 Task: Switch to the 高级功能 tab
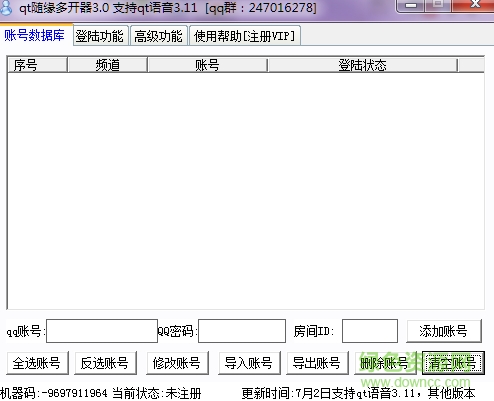(158, 36)
